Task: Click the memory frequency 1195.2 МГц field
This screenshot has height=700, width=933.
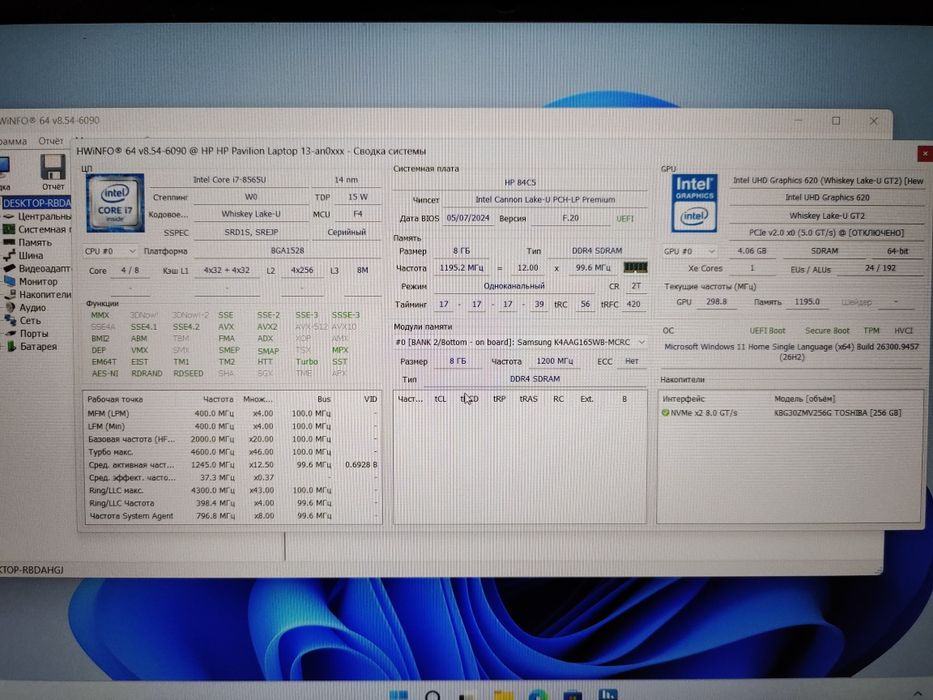Action: coord(461,268)
